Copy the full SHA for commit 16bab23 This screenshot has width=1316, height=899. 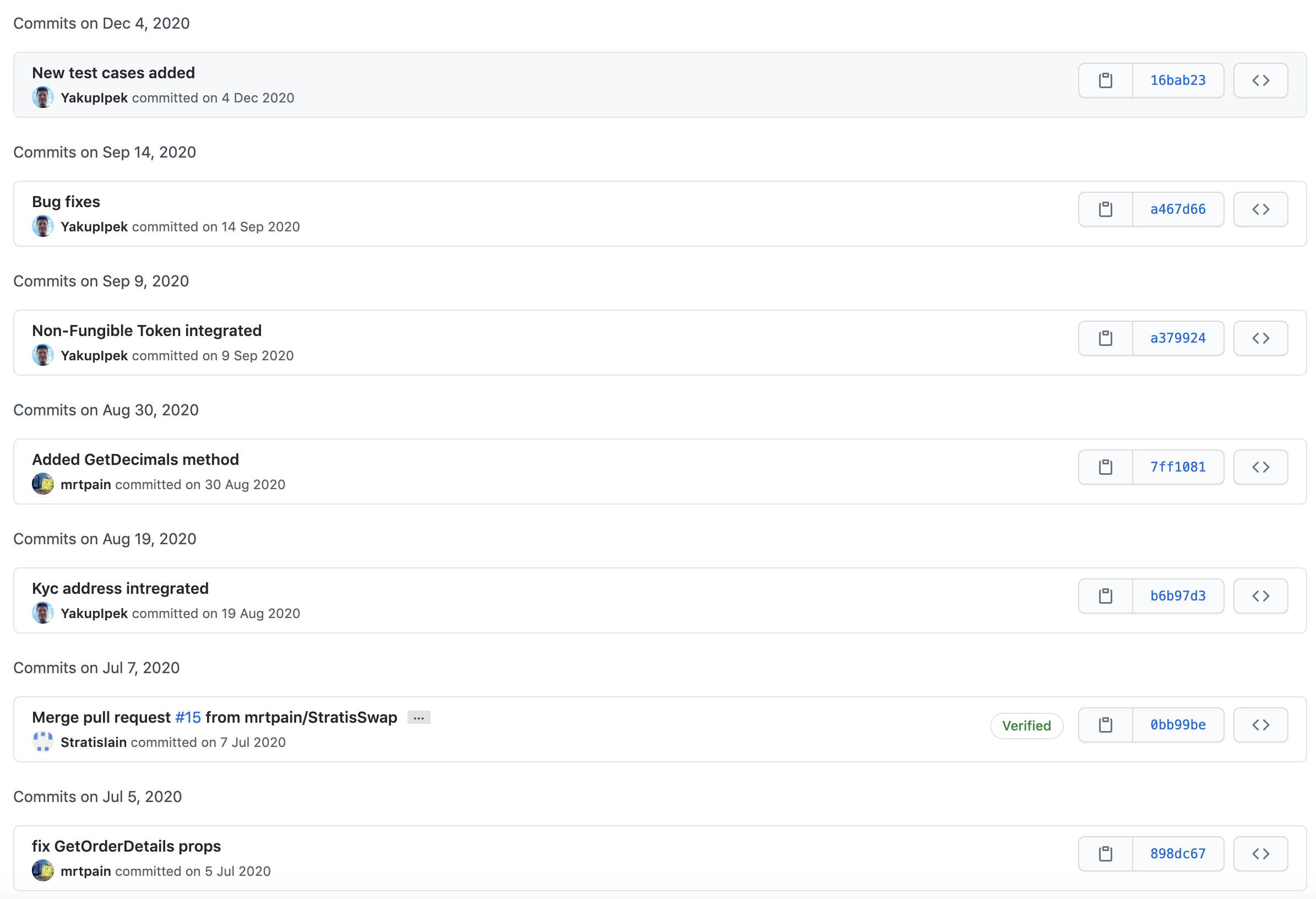pos(1105,80)
